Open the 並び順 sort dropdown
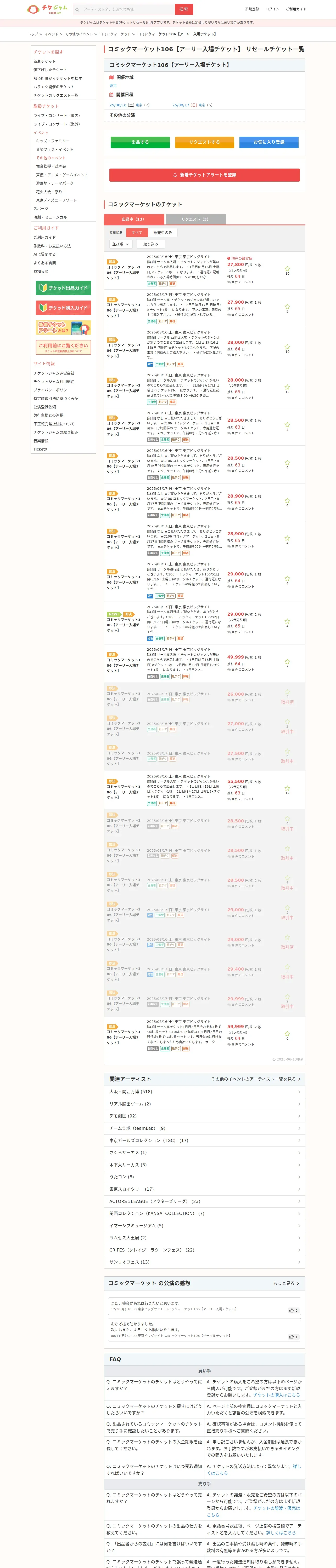The height and width of the screenshot is (1568, 336). (x=121, y=244)
